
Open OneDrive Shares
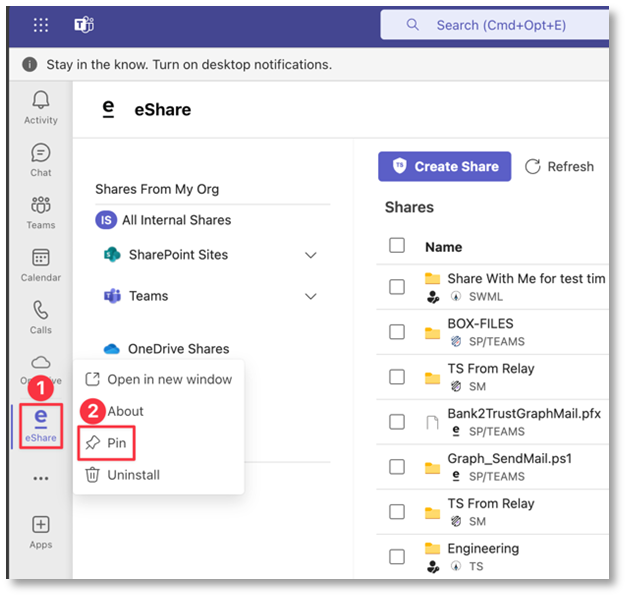[x=167, y=349]
